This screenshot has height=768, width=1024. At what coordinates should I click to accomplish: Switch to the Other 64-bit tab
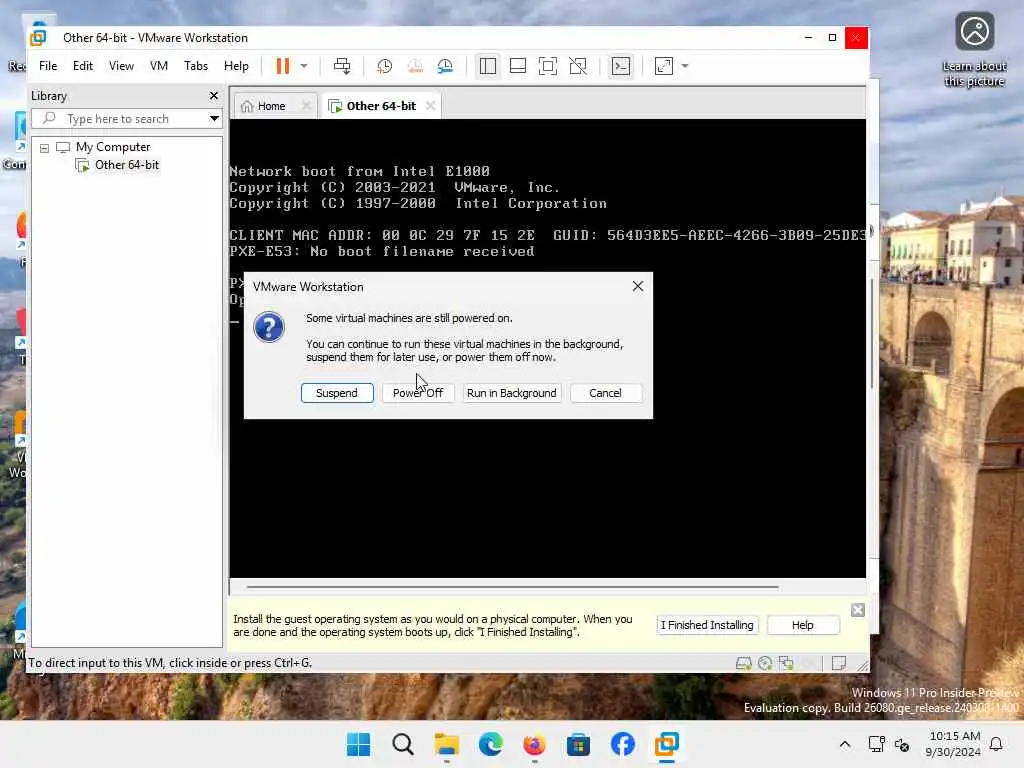click(381, 106)
